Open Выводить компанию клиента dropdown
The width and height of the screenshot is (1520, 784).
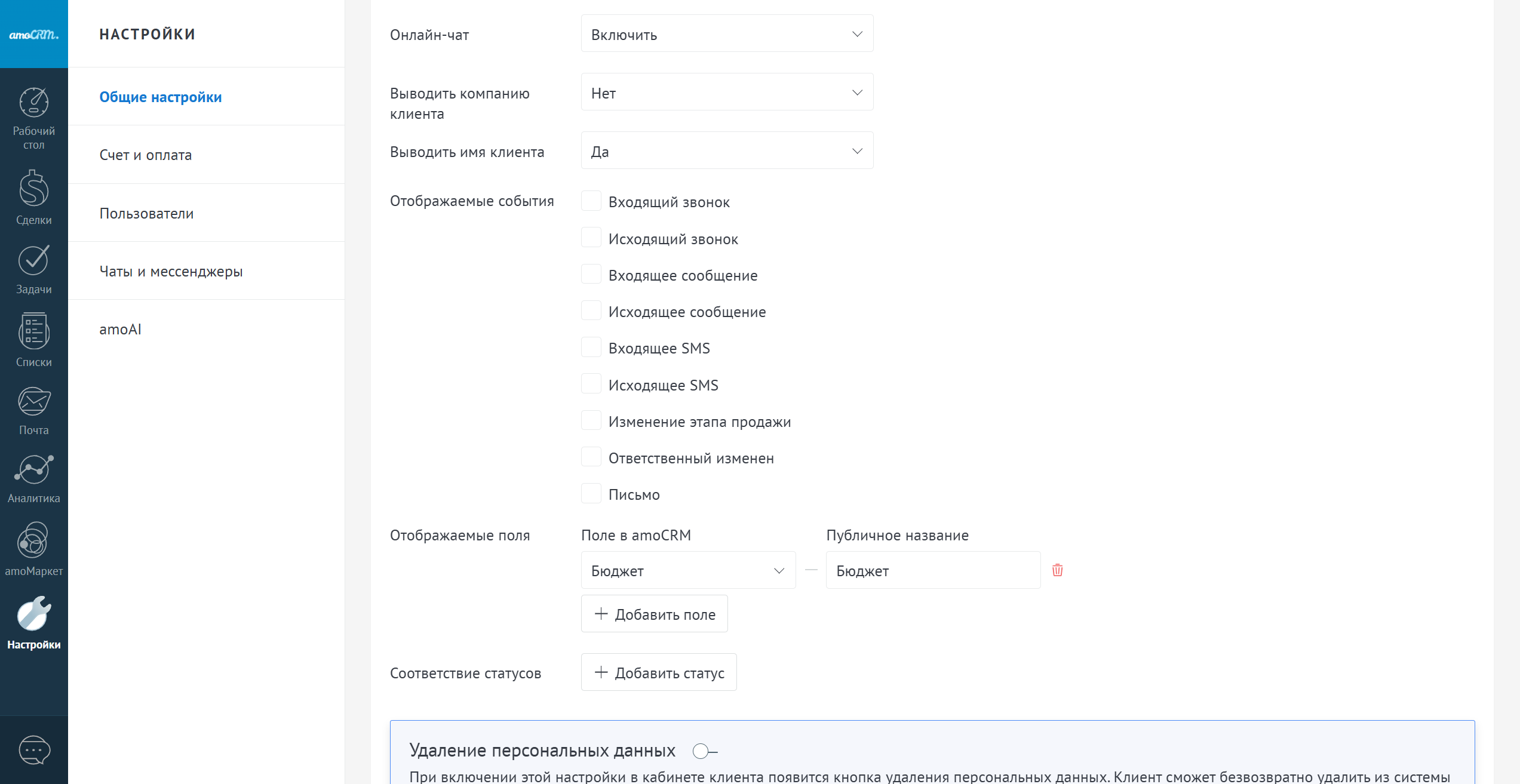(727, 93)
